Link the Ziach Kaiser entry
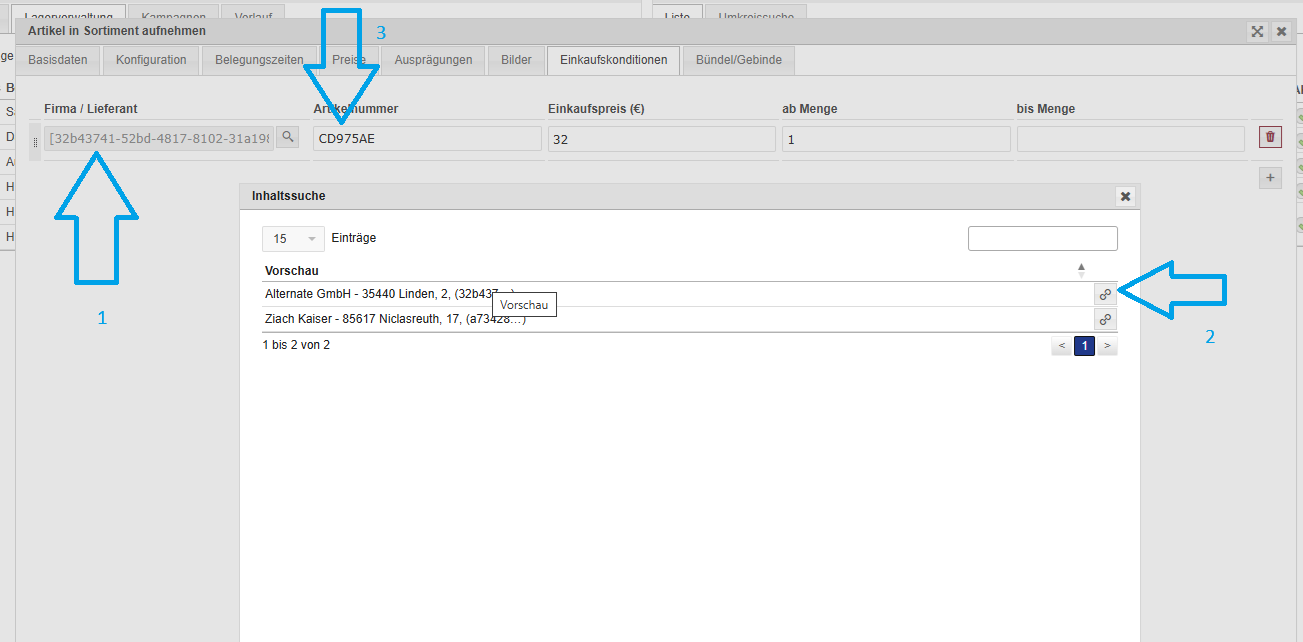The image size is (1303, 642). point(1105,320)
